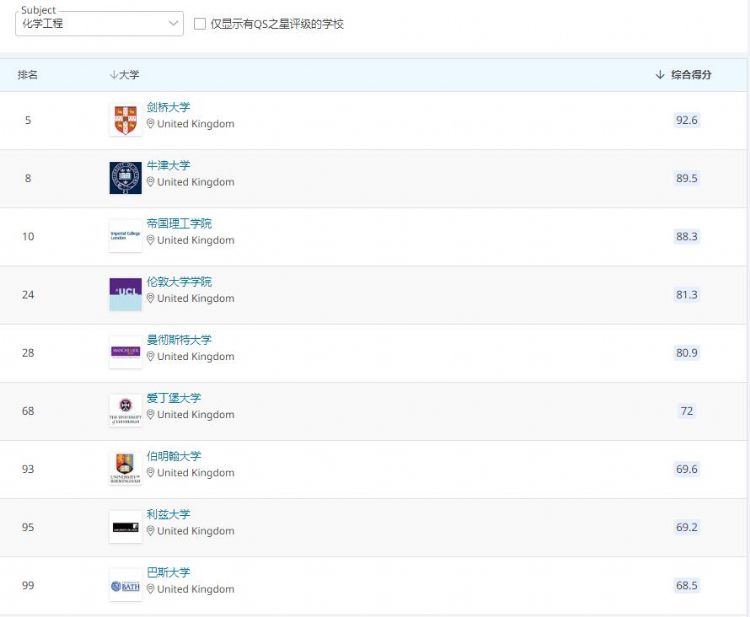Select score 69.6 for 伯明翰大学
This screenshot has height=617, width=750.
[x=687, y=469]
